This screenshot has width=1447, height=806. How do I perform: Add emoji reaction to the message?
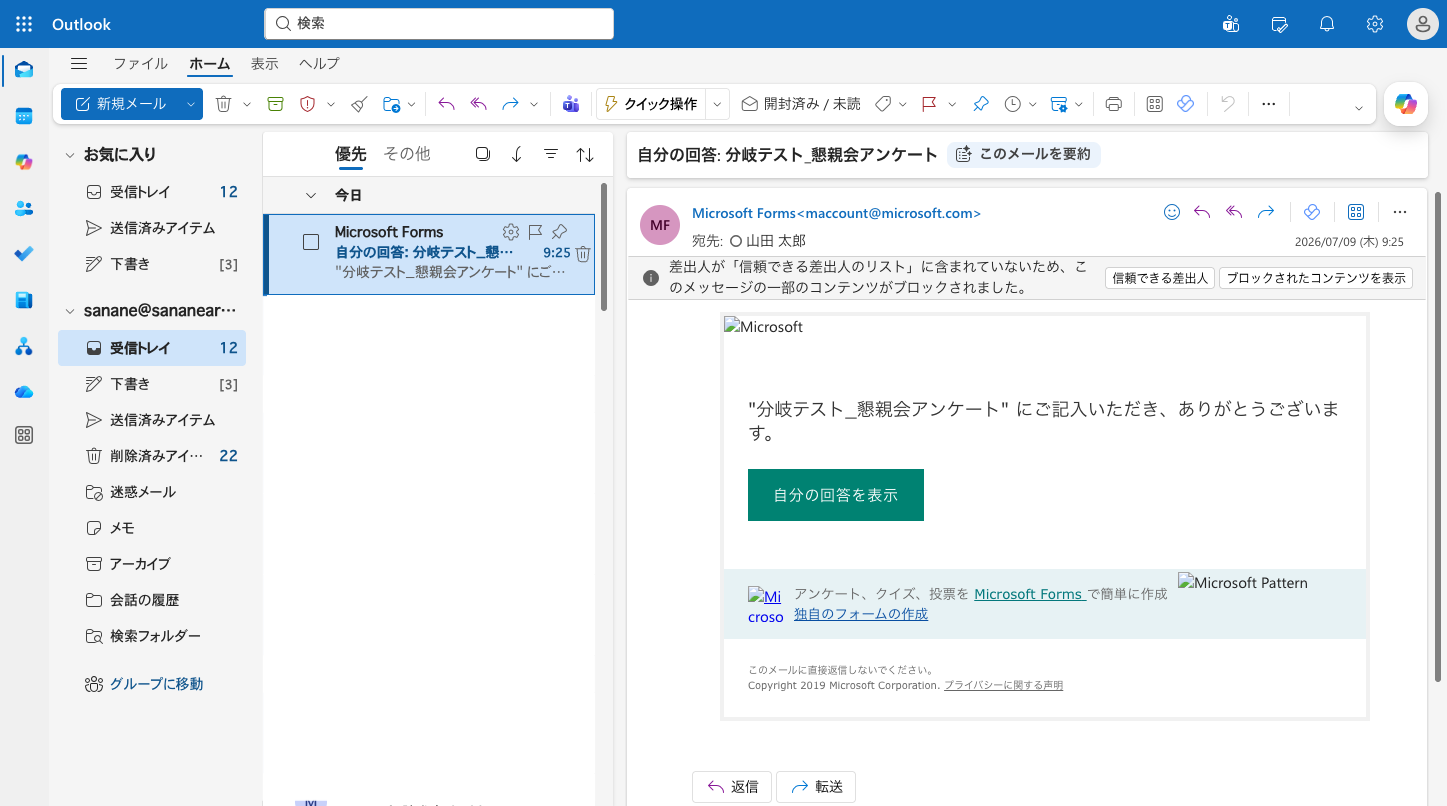coord(1172,212)
